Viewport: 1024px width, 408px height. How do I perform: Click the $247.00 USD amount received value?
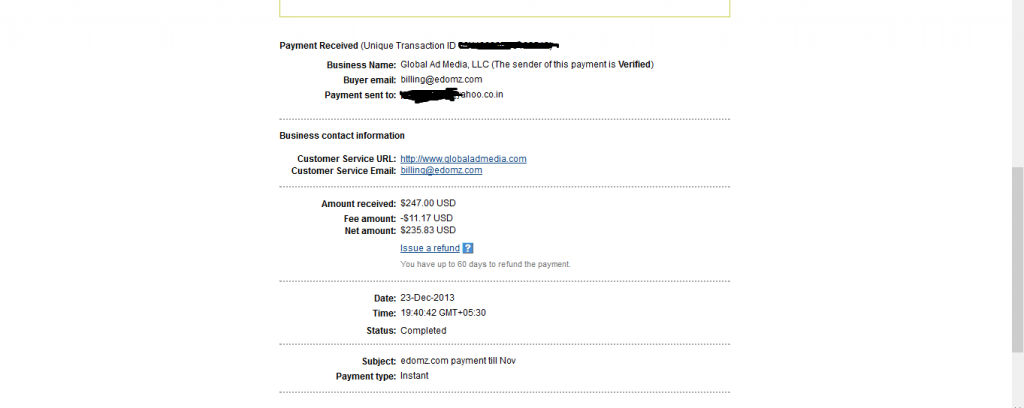(x=428, y=204)
